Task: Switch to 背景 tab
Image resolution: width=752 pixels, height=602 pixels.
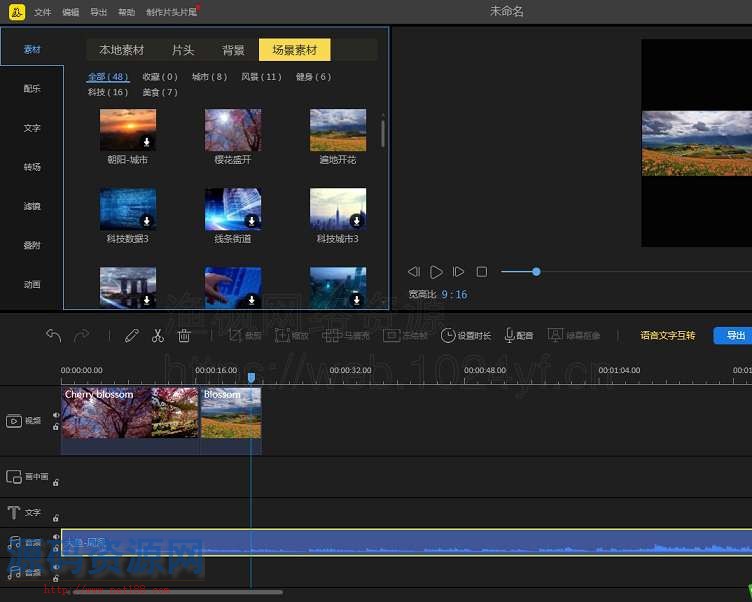Action: (x=233, y=50)
